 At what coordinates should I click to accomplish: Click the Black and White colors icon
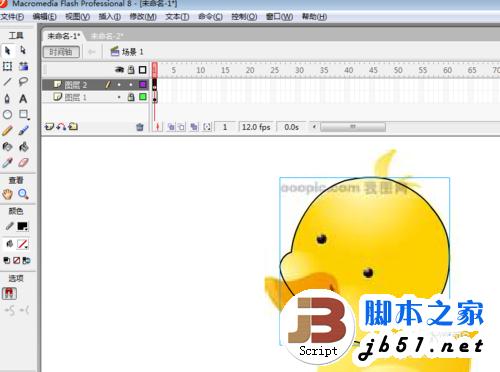tap(6, 260)
